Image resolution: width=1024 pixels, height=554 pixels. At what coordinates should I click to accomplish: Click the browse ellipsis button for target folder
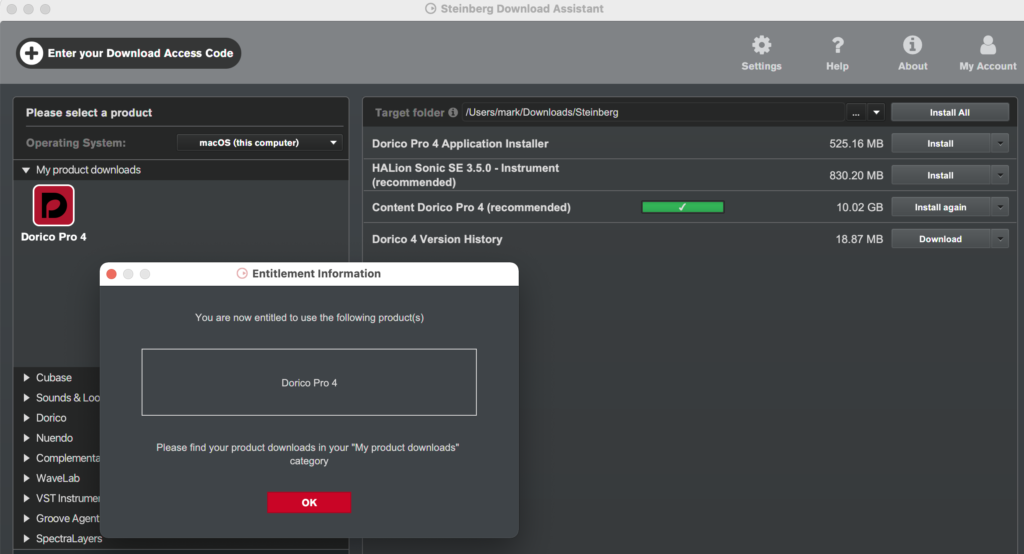pyautogui.click(x=856, y=112)
